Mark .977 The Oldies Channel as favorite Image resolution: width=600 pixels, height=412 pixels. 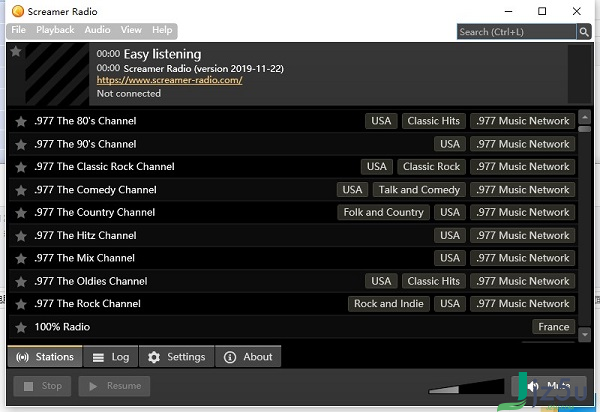click(x=21, y=282)
